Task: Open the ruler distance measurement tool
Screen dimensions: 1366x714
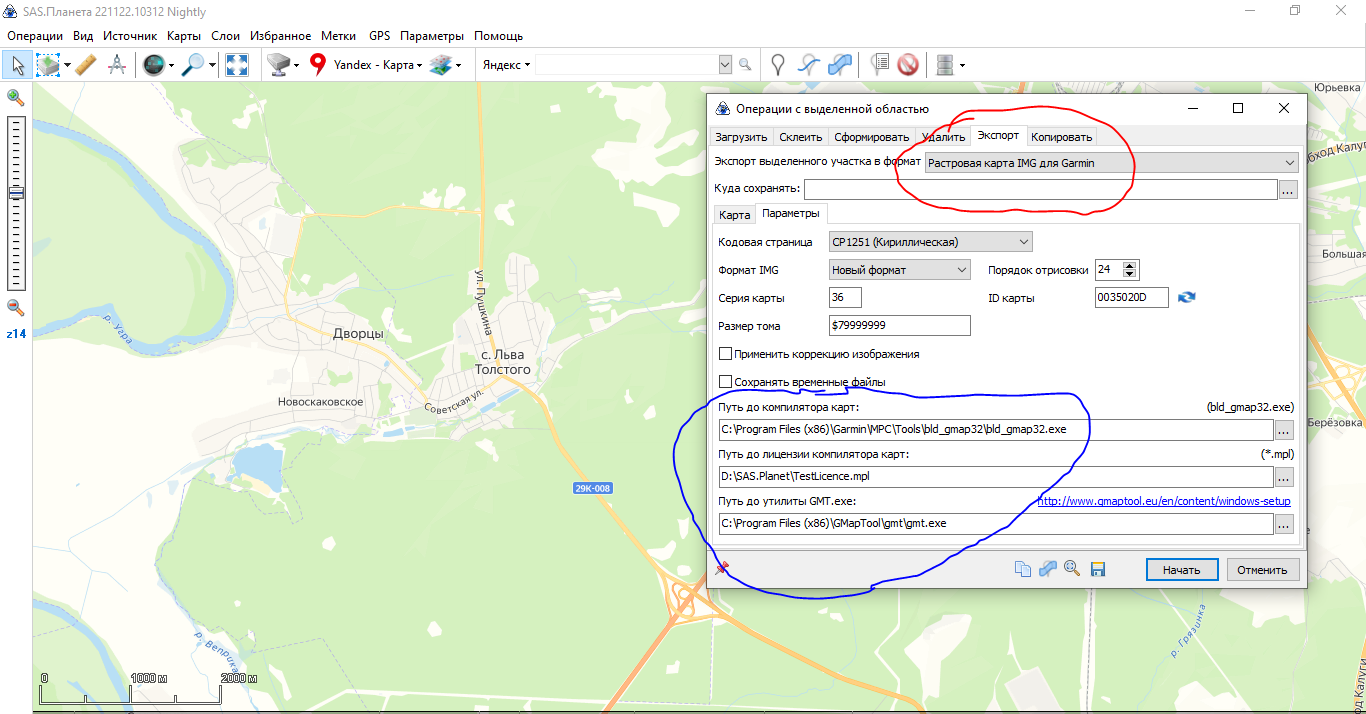Action: coord(85,65)
